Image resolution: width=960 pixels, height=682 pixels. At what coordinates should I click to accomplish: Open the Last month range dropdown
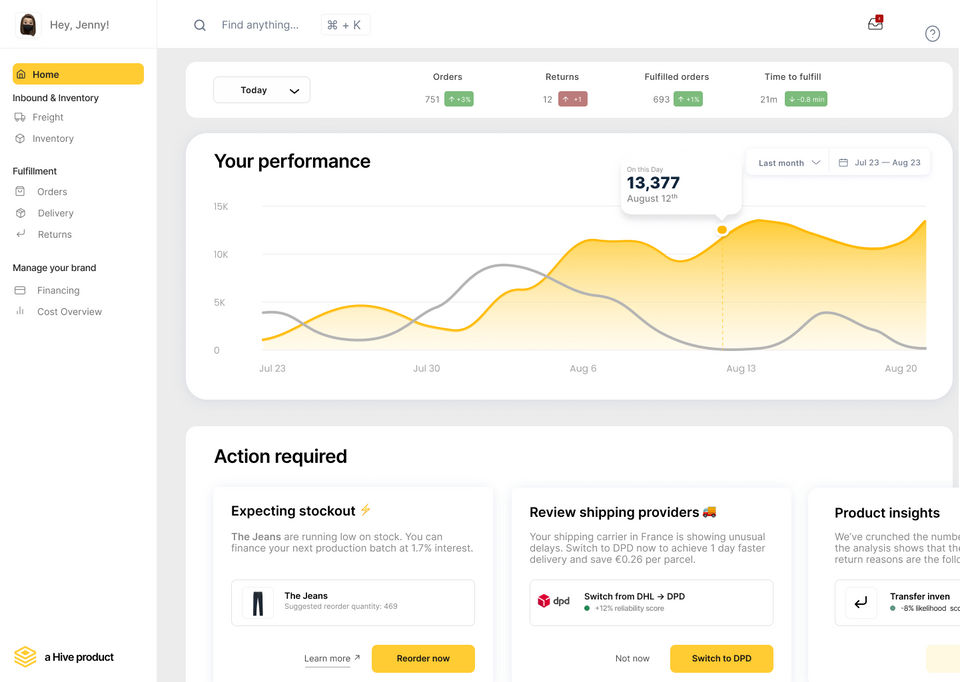click(x=788, y=162)
